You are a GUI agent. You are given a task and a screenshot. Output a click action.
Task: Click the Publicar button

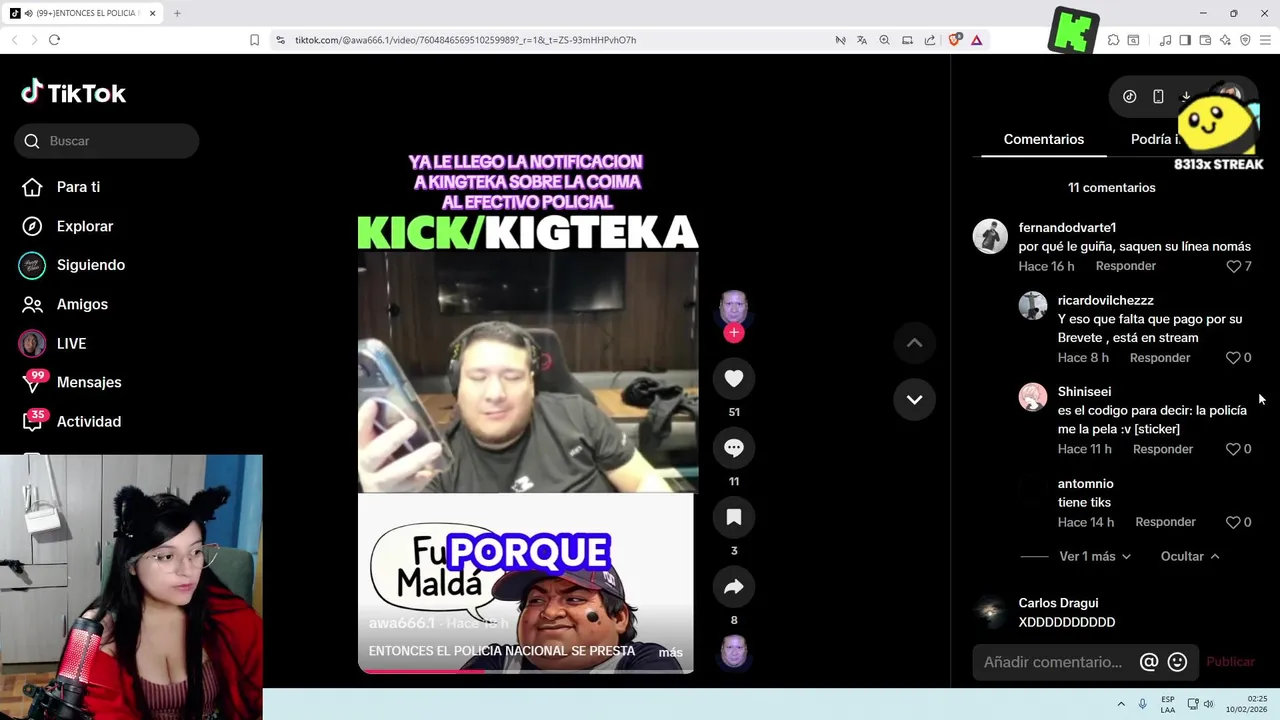(1230, 662)
